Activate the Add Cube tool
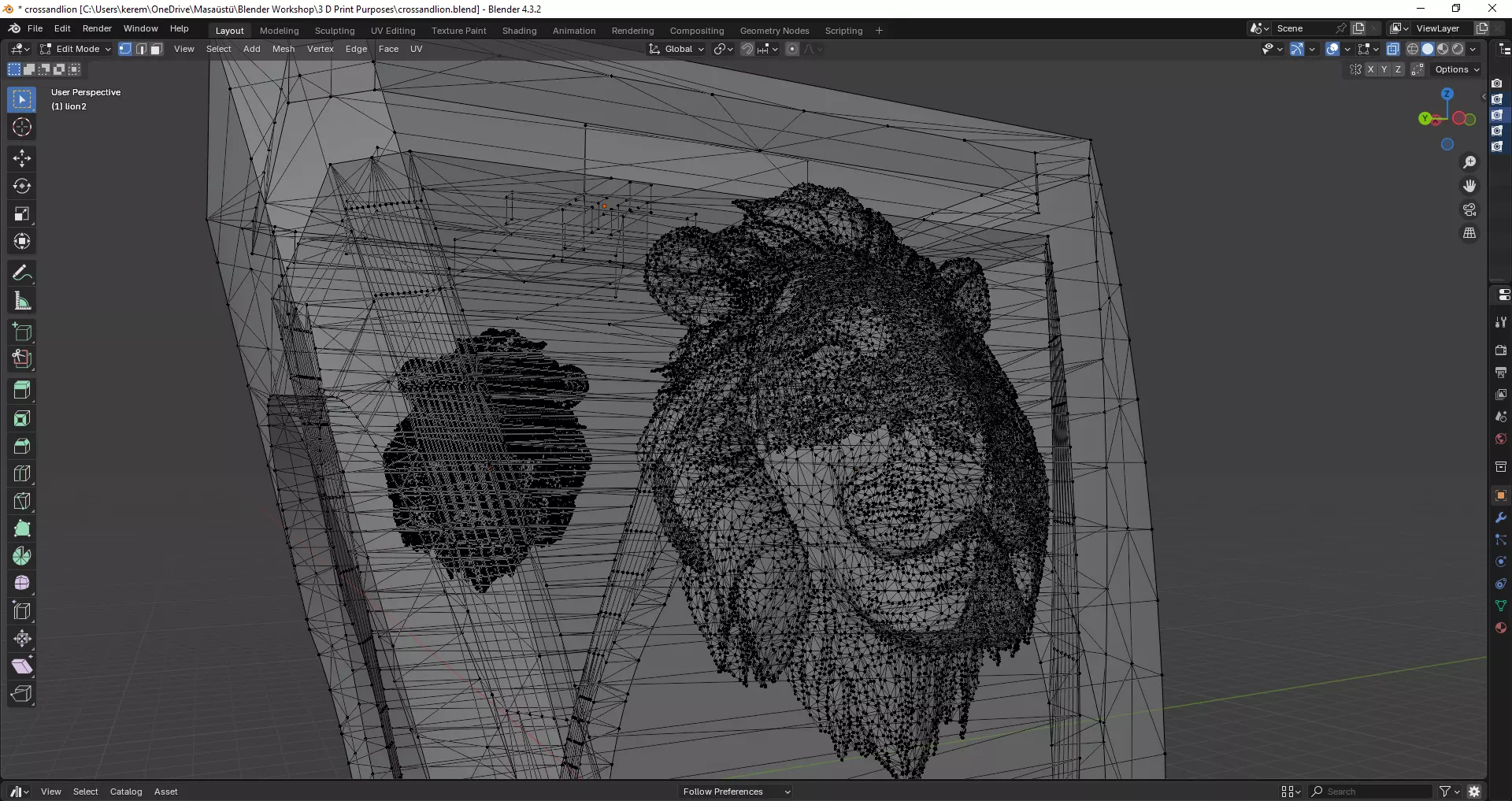1512x801 pixels. pyautogui.click(x=22, y=332)
